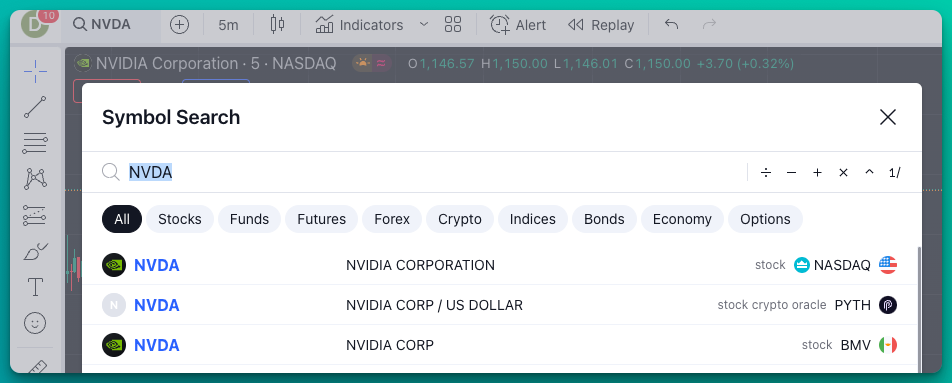This screenshot has width=952, height=383.
Task: Select the All filter tab
Action: 122,219
